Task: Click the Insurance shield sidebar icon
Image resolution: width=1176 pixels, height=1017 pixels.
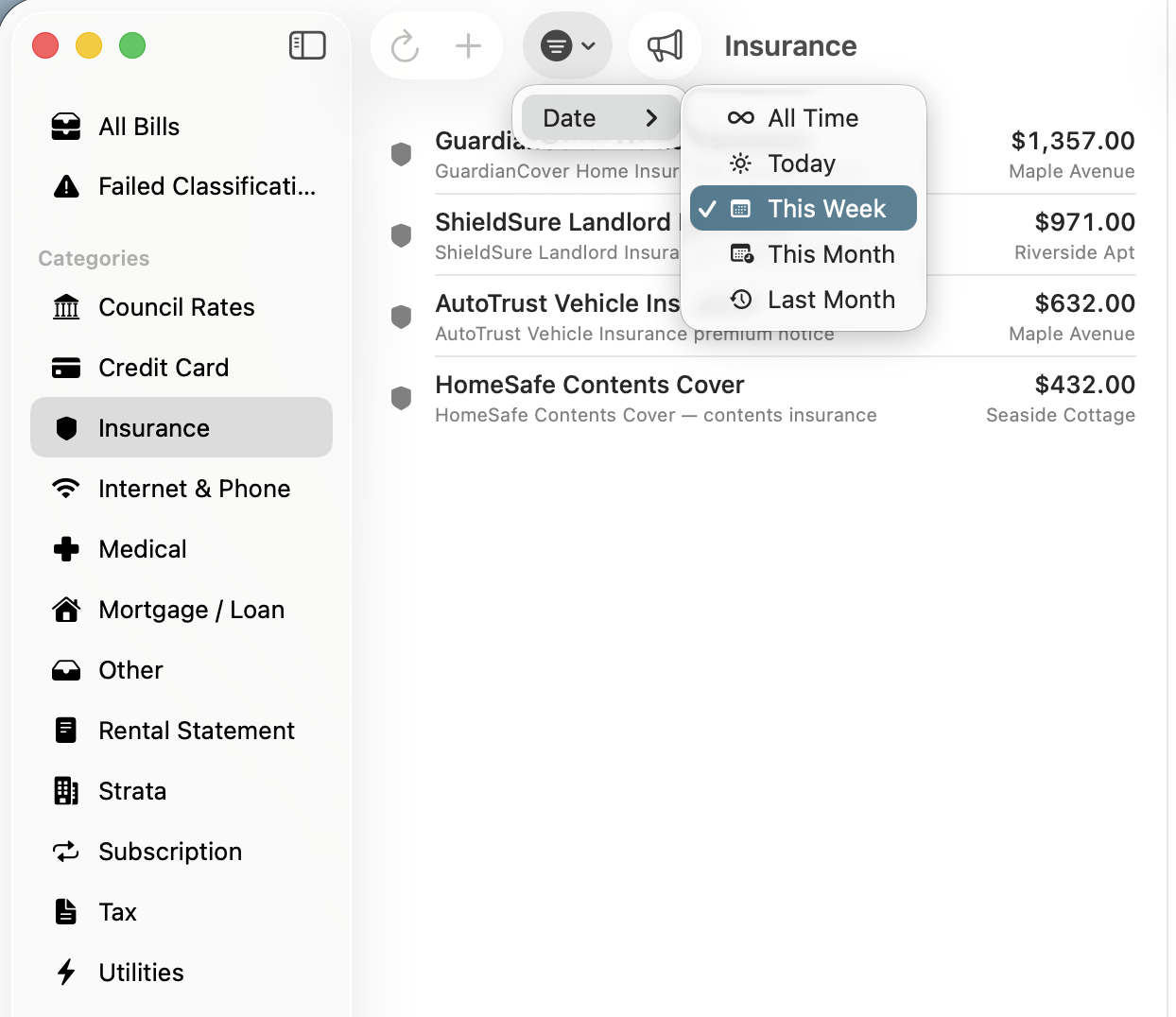Action: coord(66,428)
